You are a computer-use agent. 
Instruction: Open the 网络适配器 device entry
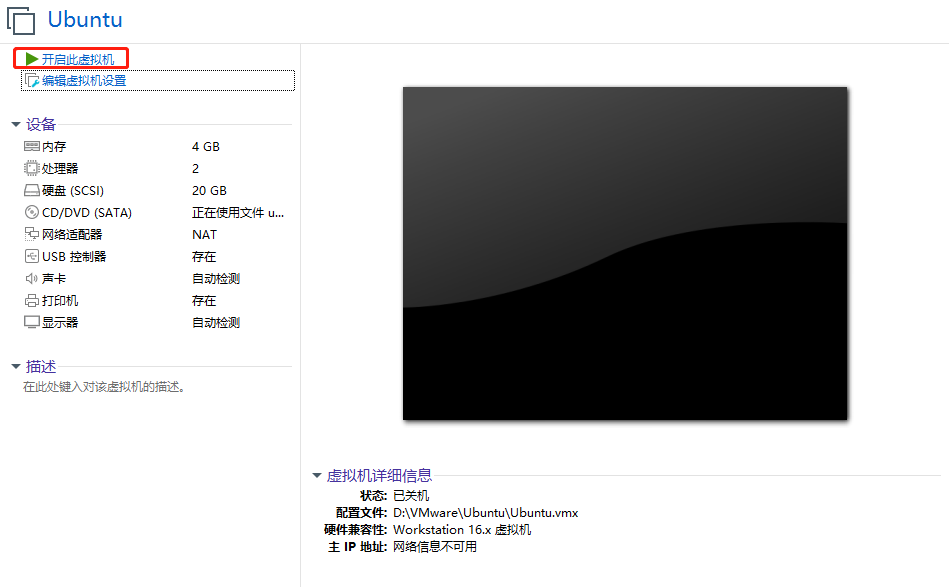[72, 234]
